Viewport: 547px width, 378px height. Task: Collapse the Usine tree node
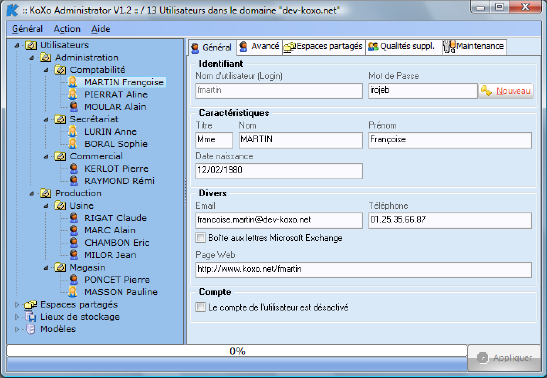tap(46, 206)
